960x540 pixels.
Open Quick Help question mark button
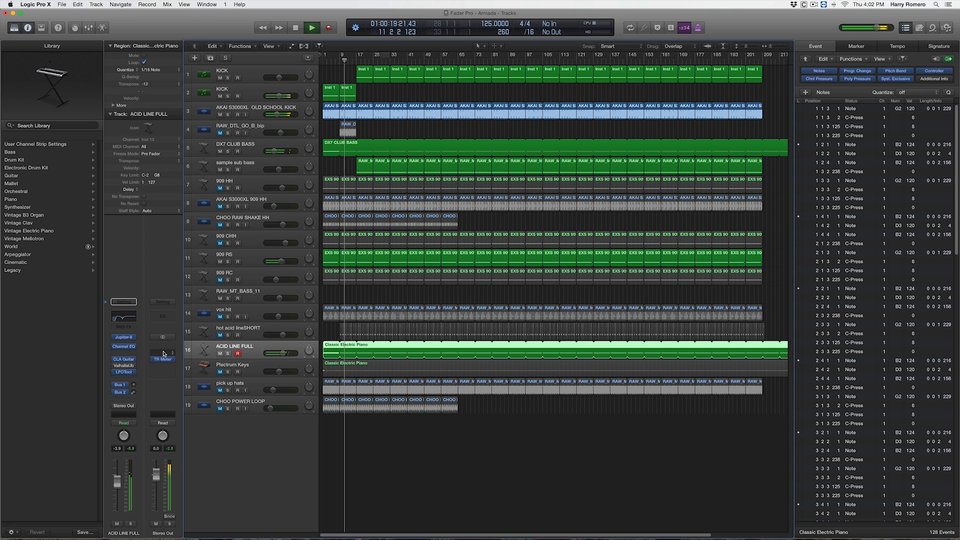click(58, 28)
